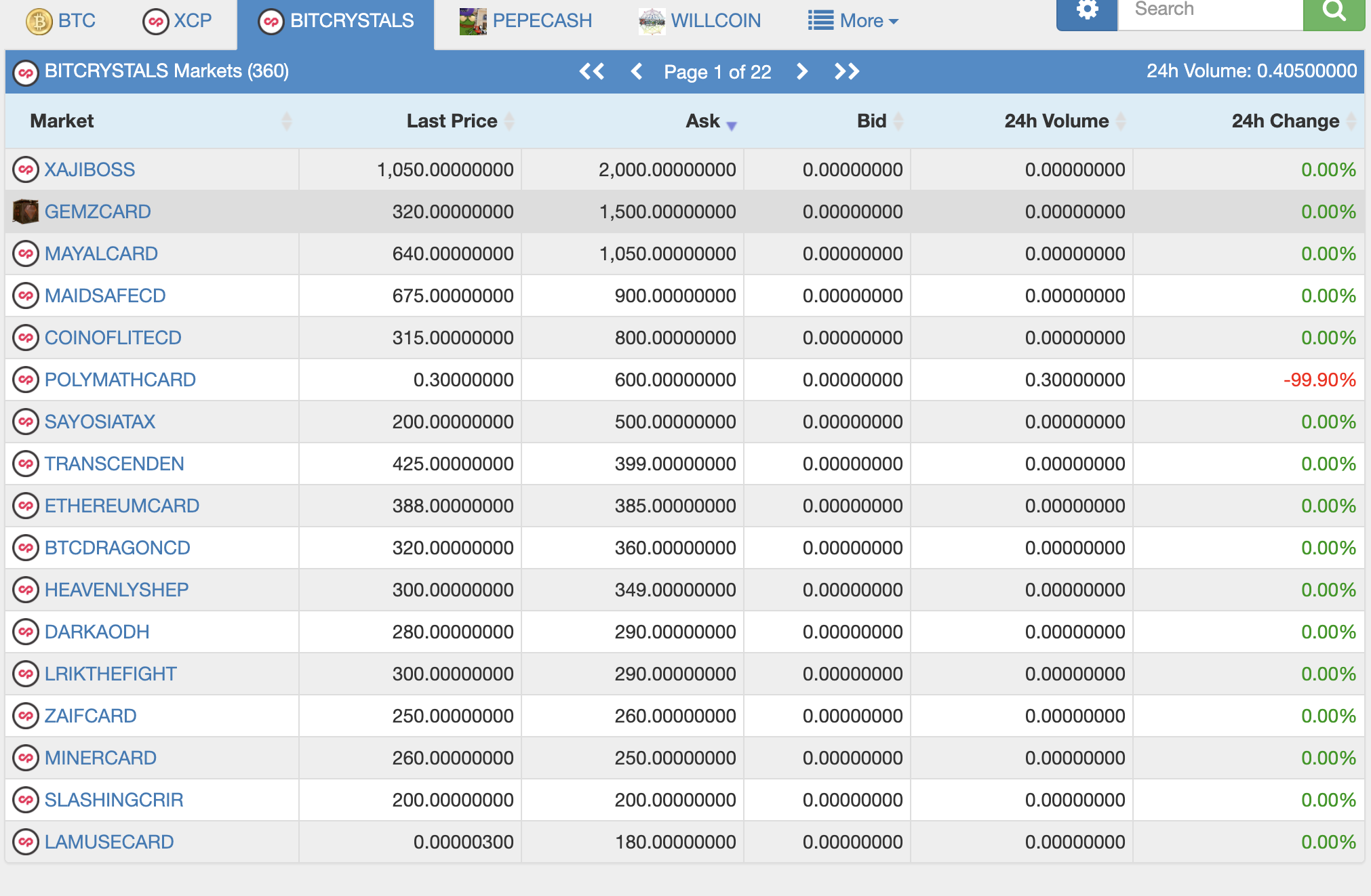Open the XAJIBOSS market link

90,169
